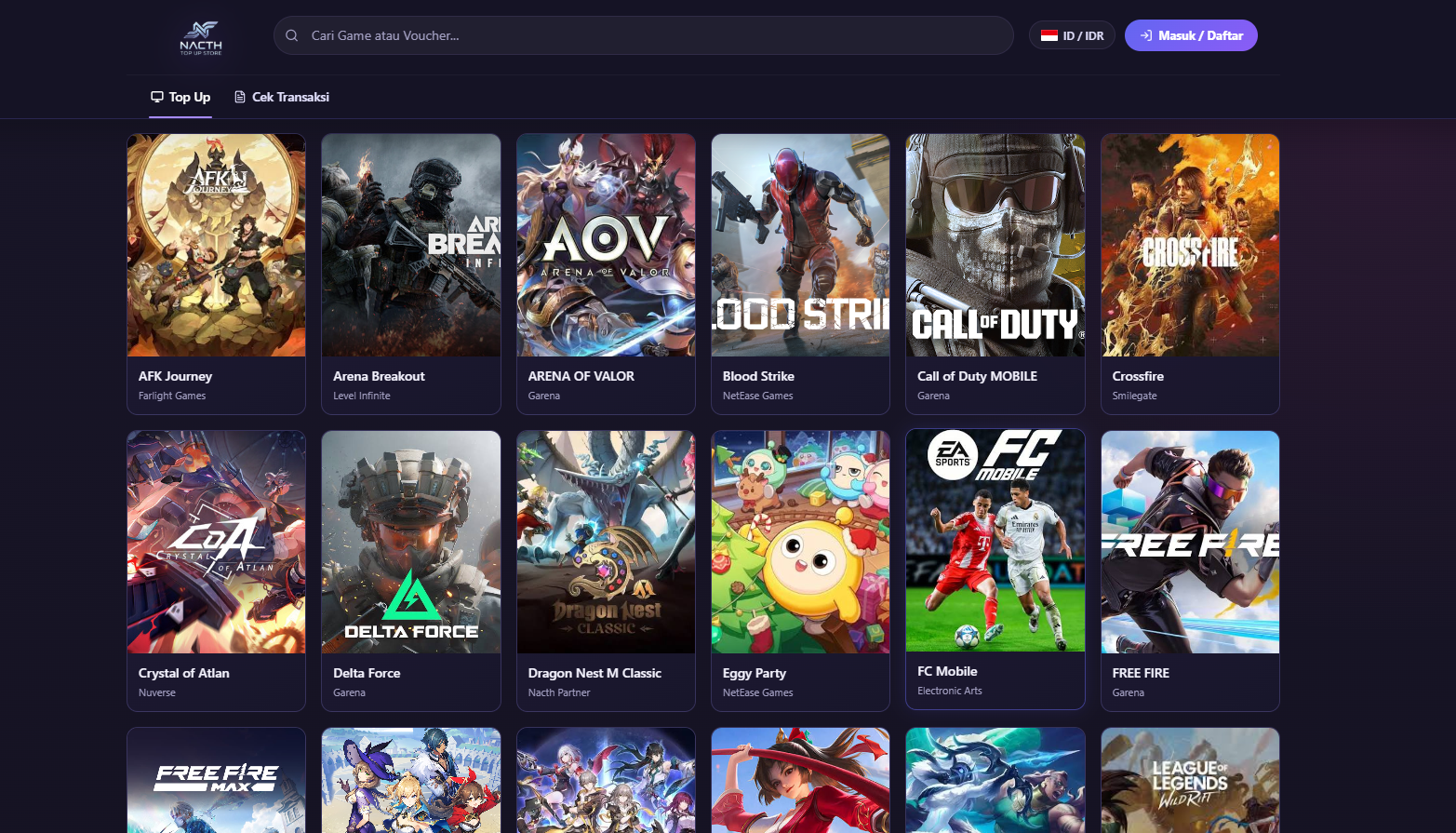Click the Arena Breakout title text

[379, 376]
